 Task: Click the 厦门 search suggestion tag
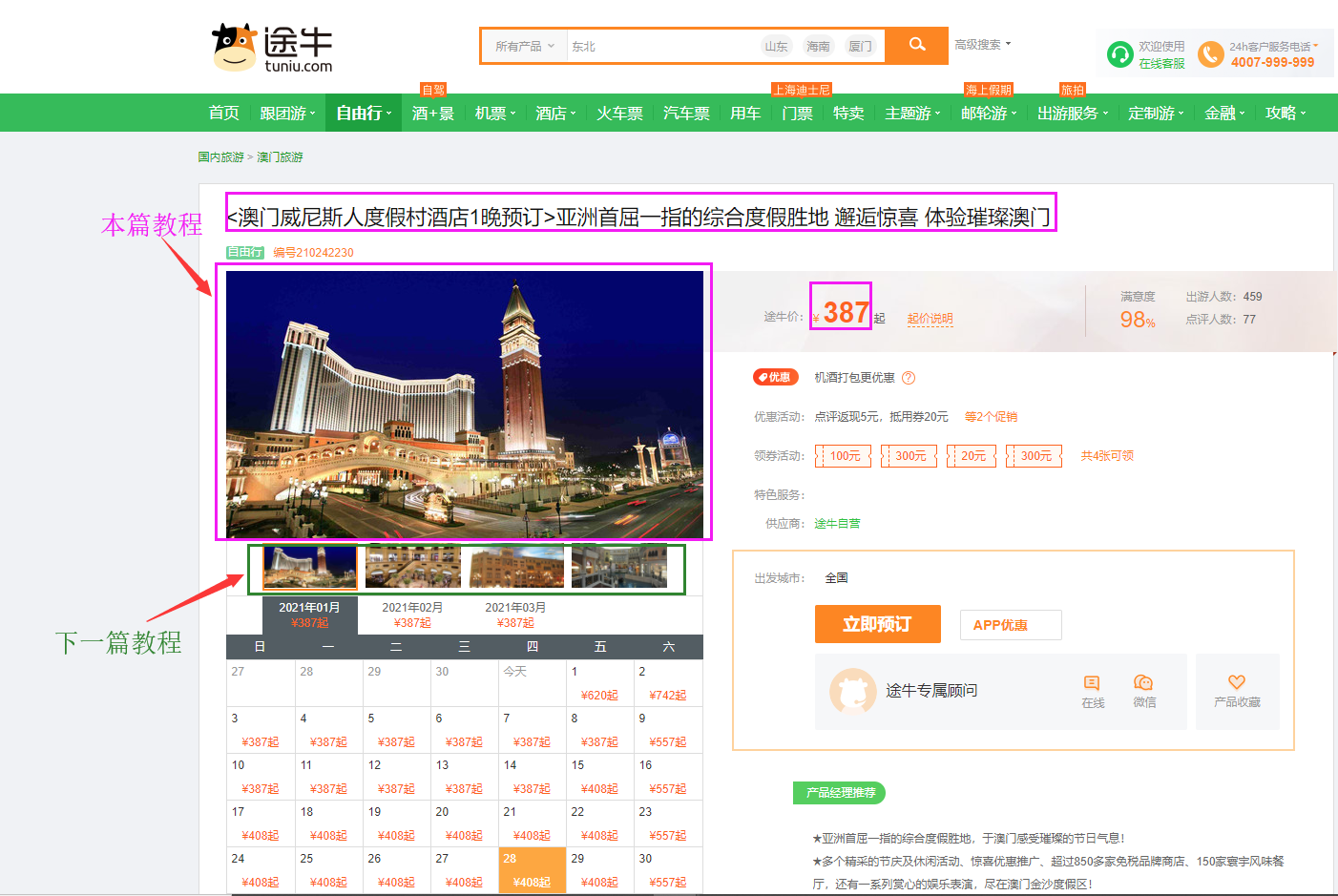click(x=860, y=46)
